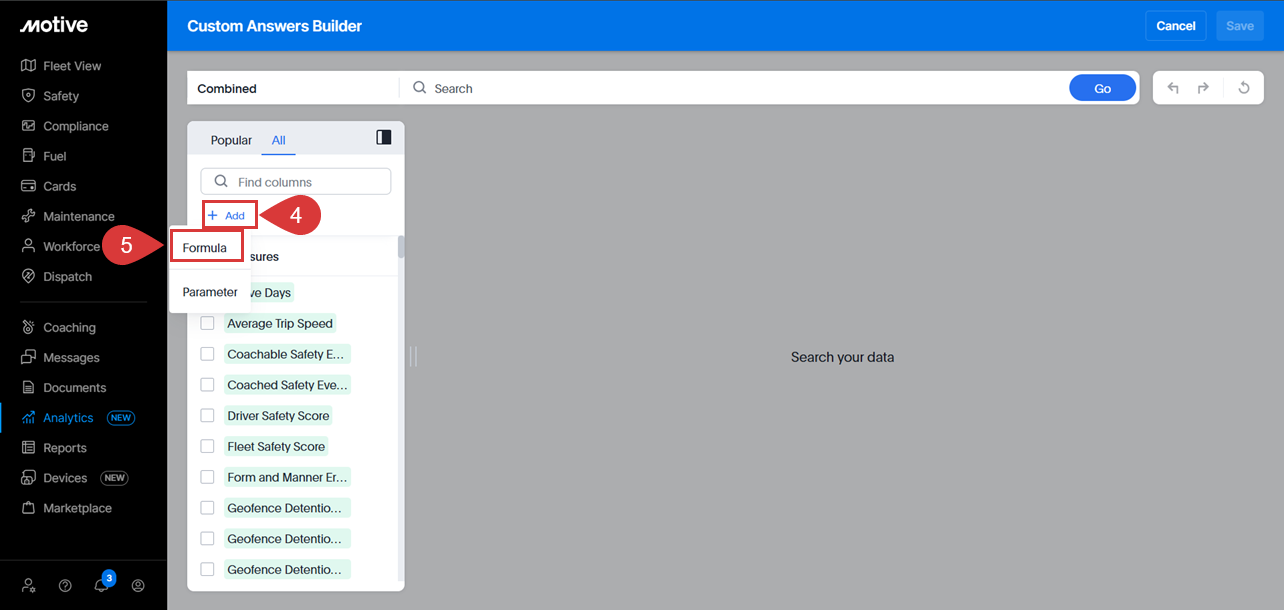Click the Cancel button

click(1176, 26)
